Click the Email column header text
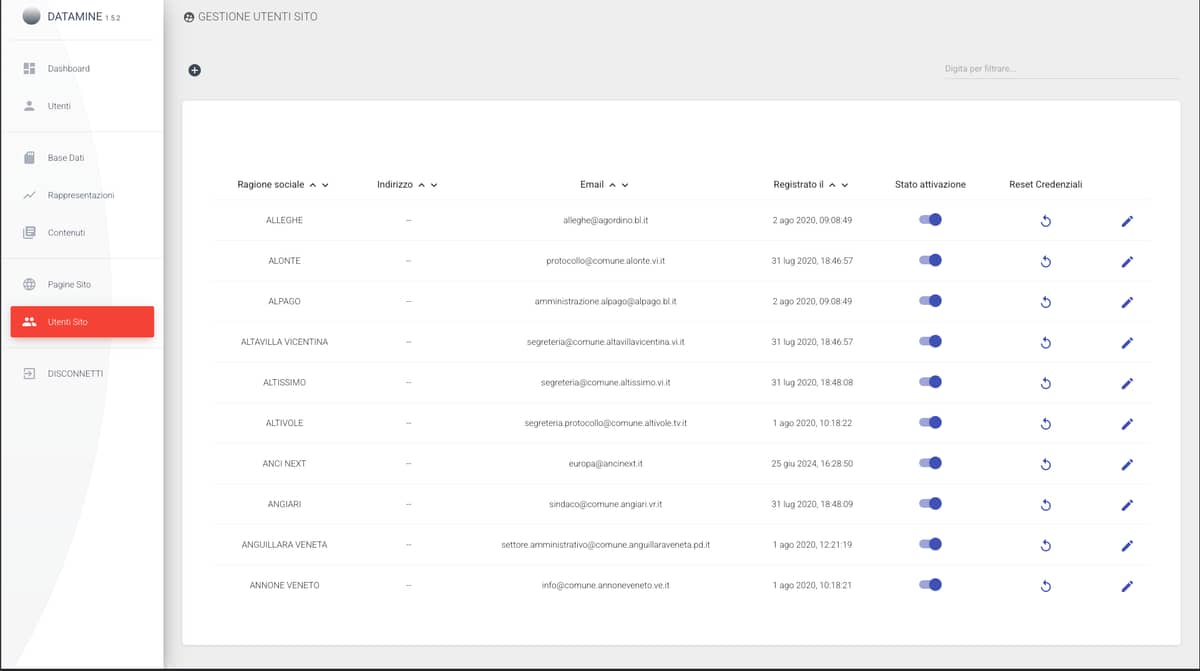This screenshot has width=1200, height=671. tap(592, 185)
